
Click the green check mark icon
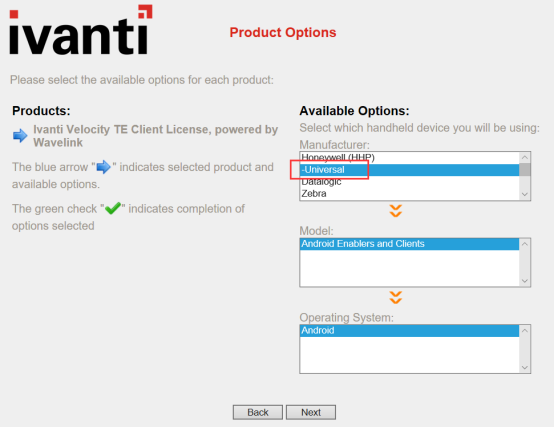pyautogui.click(x=113, y=208)
